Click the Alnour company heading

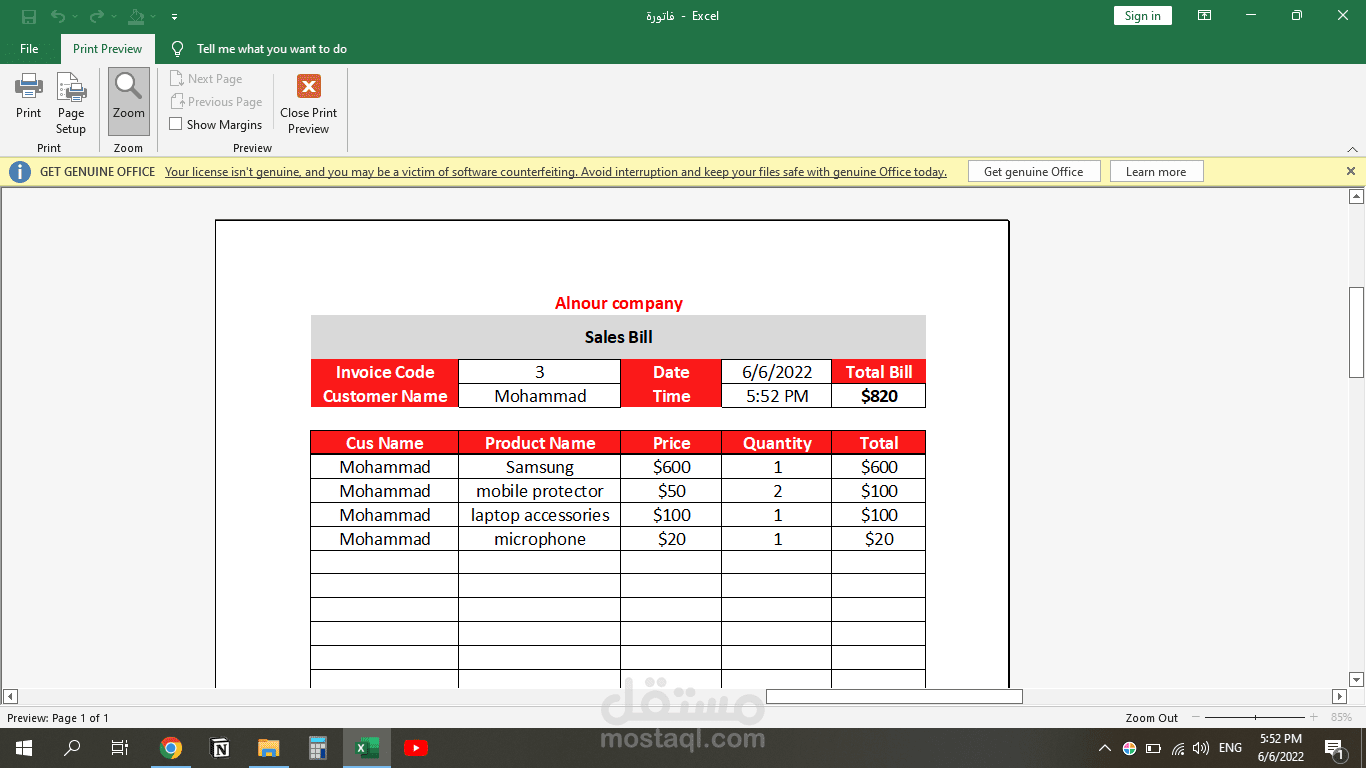(619, 303)
